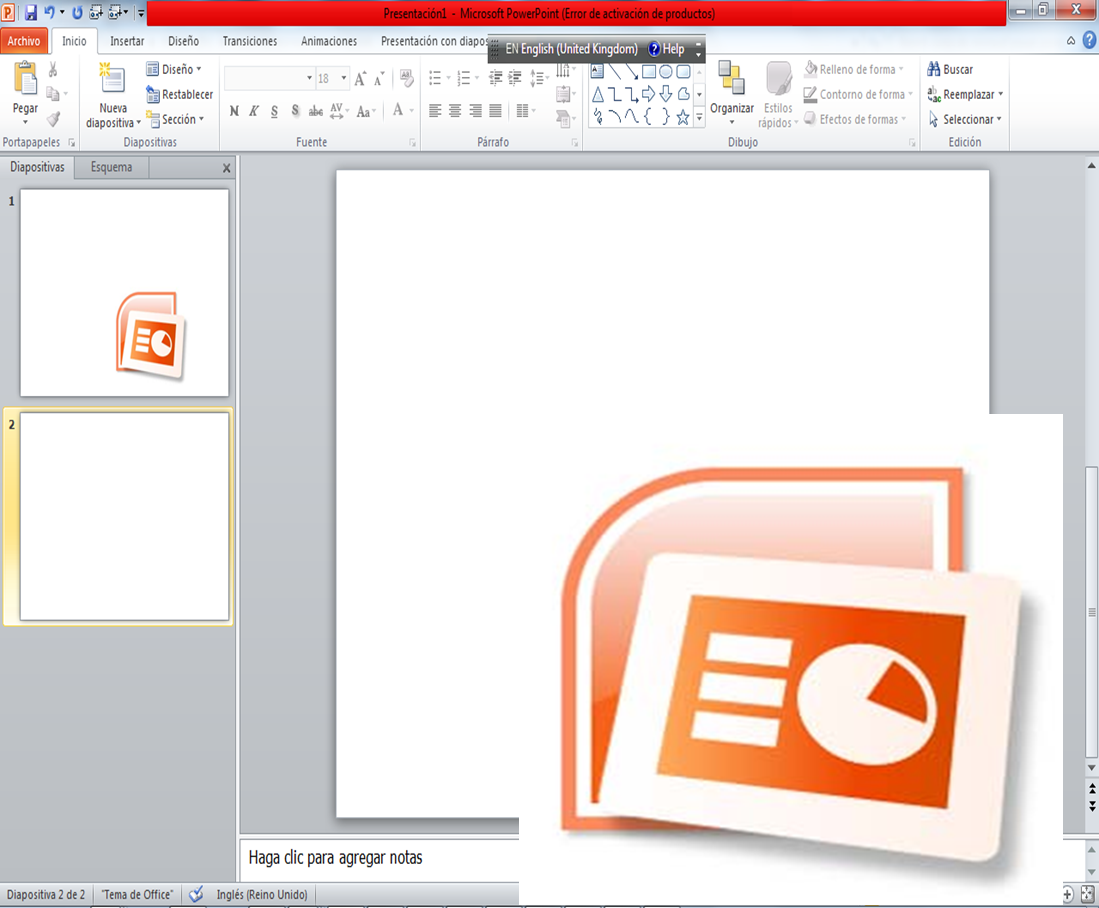Screen dimensions: 1099x908
Task: Select the star shape in shapes gallery
Action: click(683, 117)
